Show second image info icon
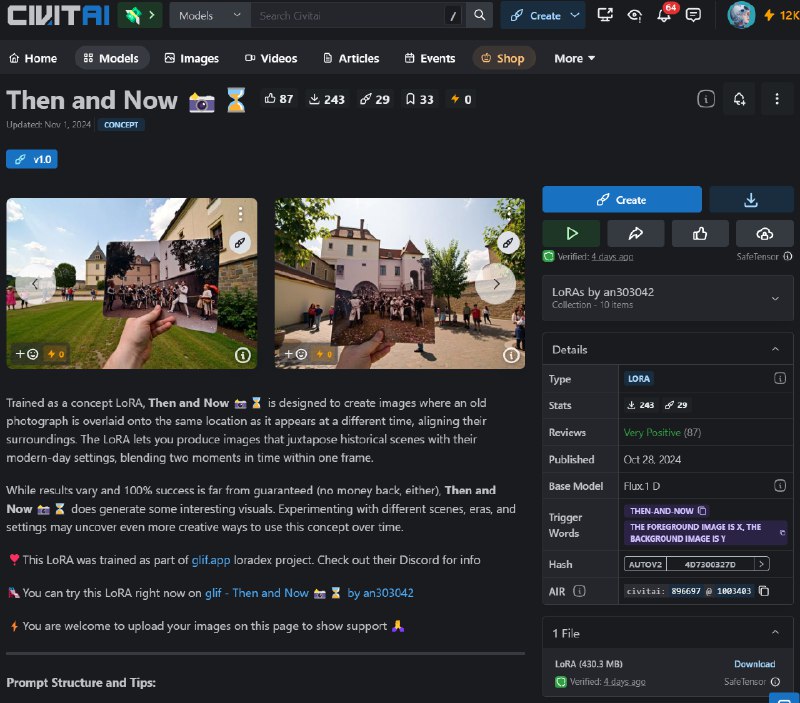The height and width of the screenshot is (703, 800). point(511,355)
